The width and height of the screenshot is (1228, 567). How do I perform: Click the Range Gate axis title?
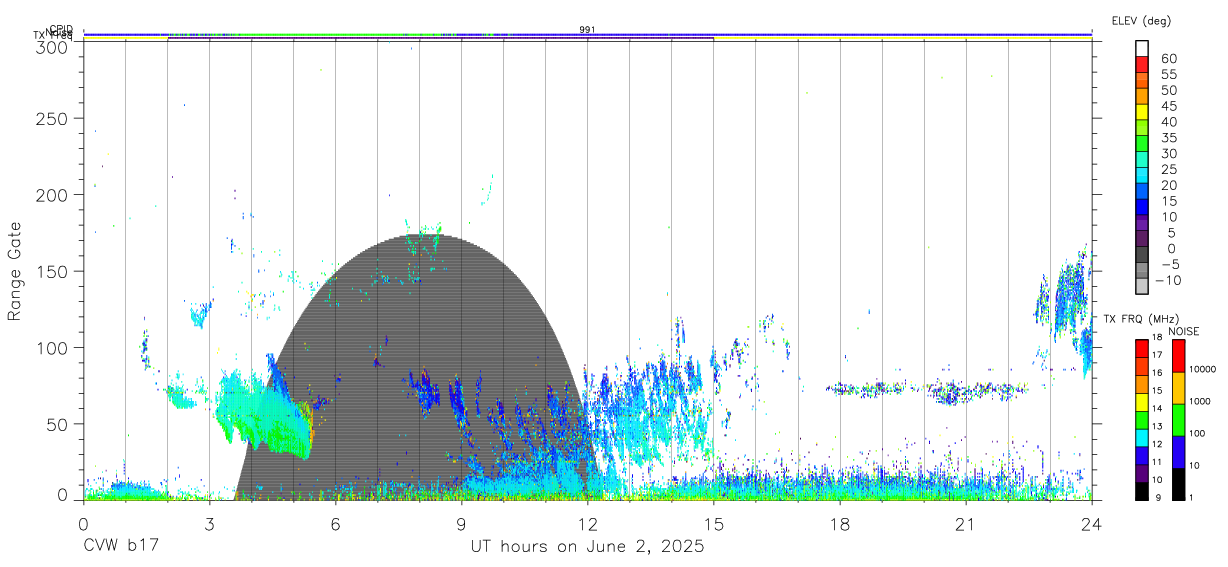click(x=15, y=271)
